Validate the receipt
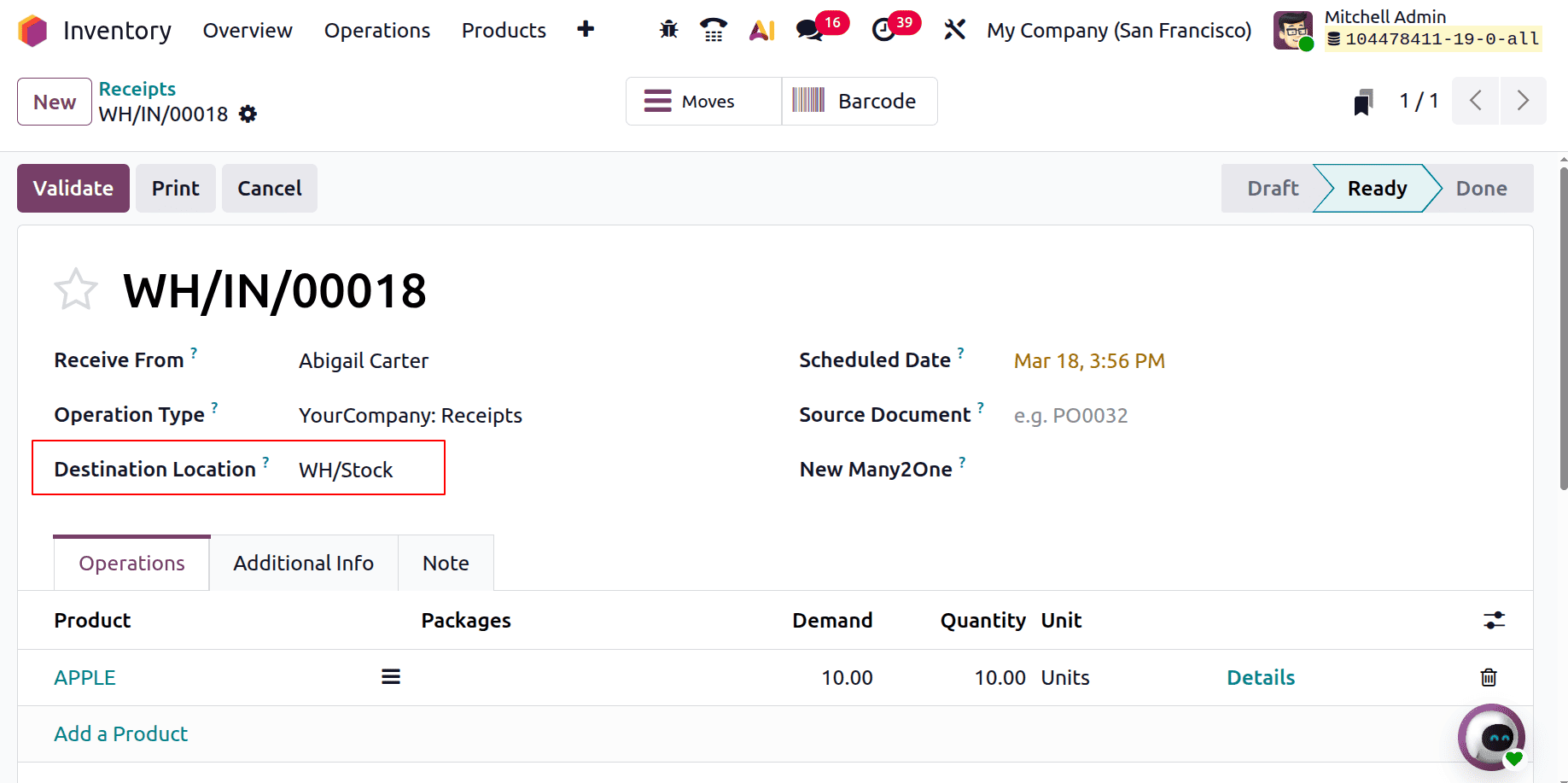This screenshot has height=783, width=1568. click(x=73, y=188)
